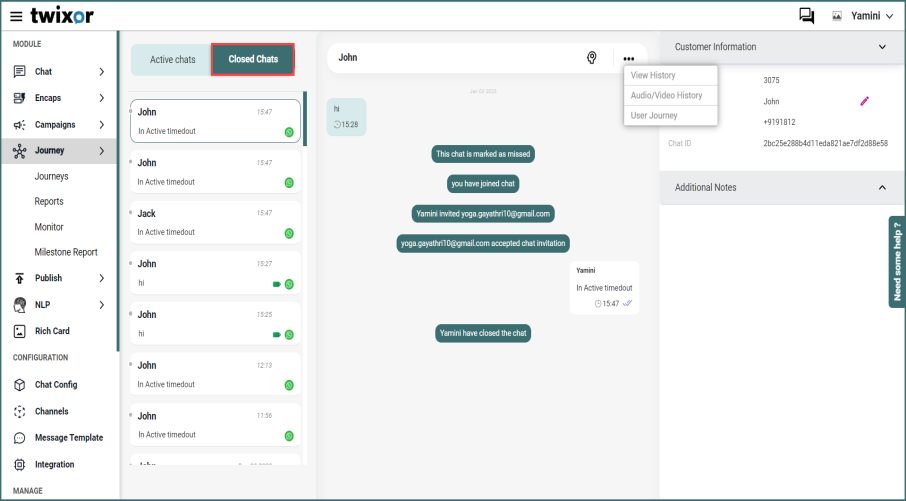Click the pink edit pencil icon
The image size is (906, 501).
[x=865, y=101]
